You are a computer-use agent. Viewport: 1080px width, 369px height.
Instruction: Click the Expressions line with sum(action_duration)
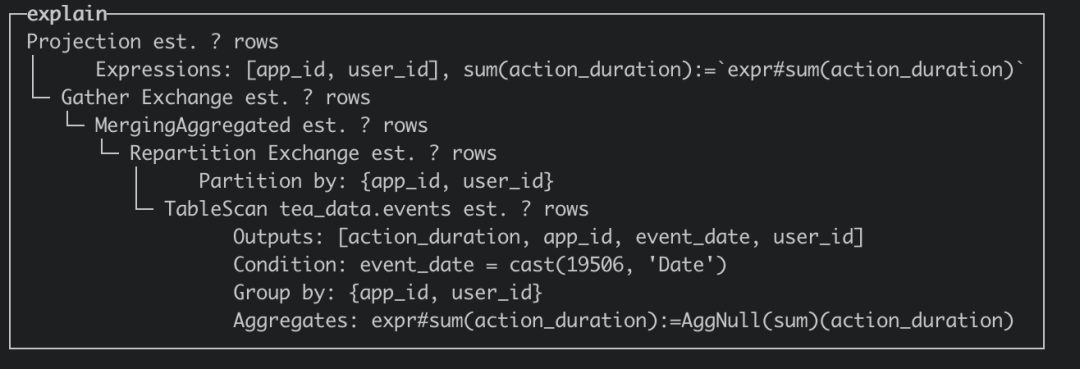tap(560, 70)
